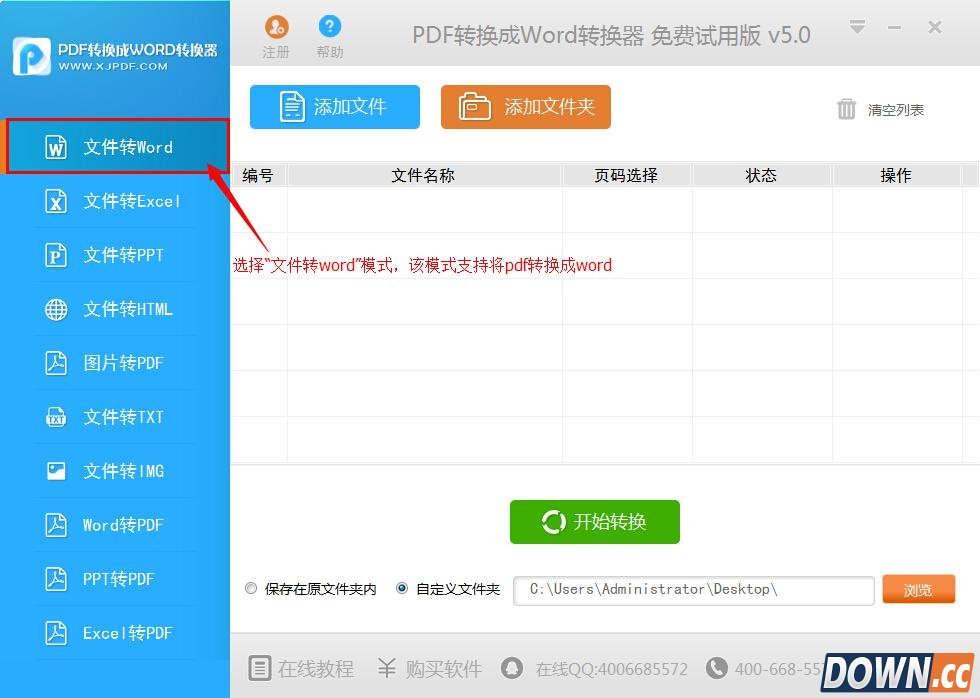980x698 pixels.
Task: Select the 文件转Word sidebar mode
Action: (x=115, y=147)
